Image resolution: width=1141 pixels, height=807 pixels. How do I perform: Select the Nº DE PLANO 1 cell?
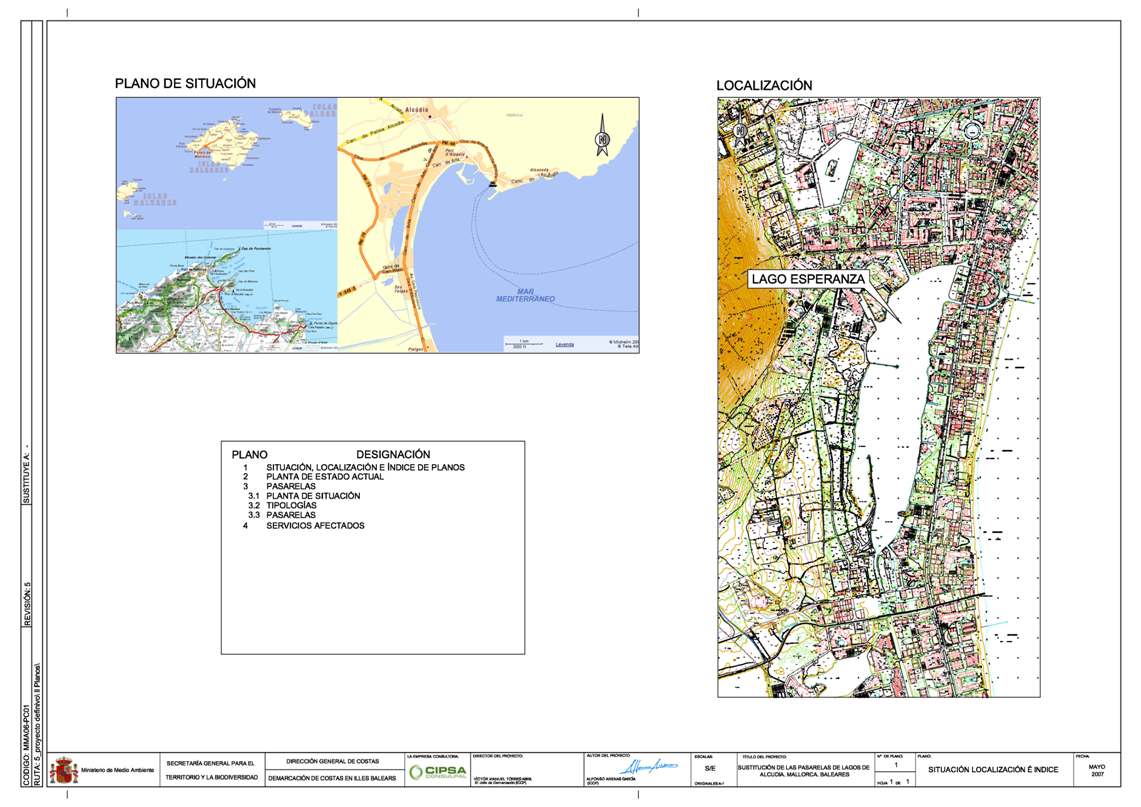tap(894, 763)
